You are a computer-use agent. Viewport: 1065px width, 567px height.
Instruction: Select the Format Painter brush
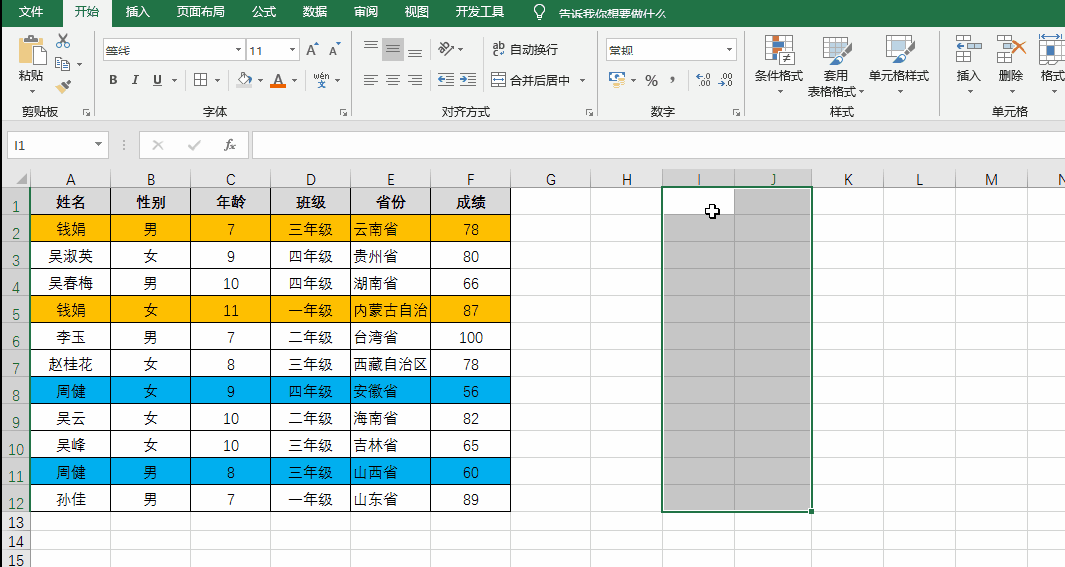click(63, 87)
